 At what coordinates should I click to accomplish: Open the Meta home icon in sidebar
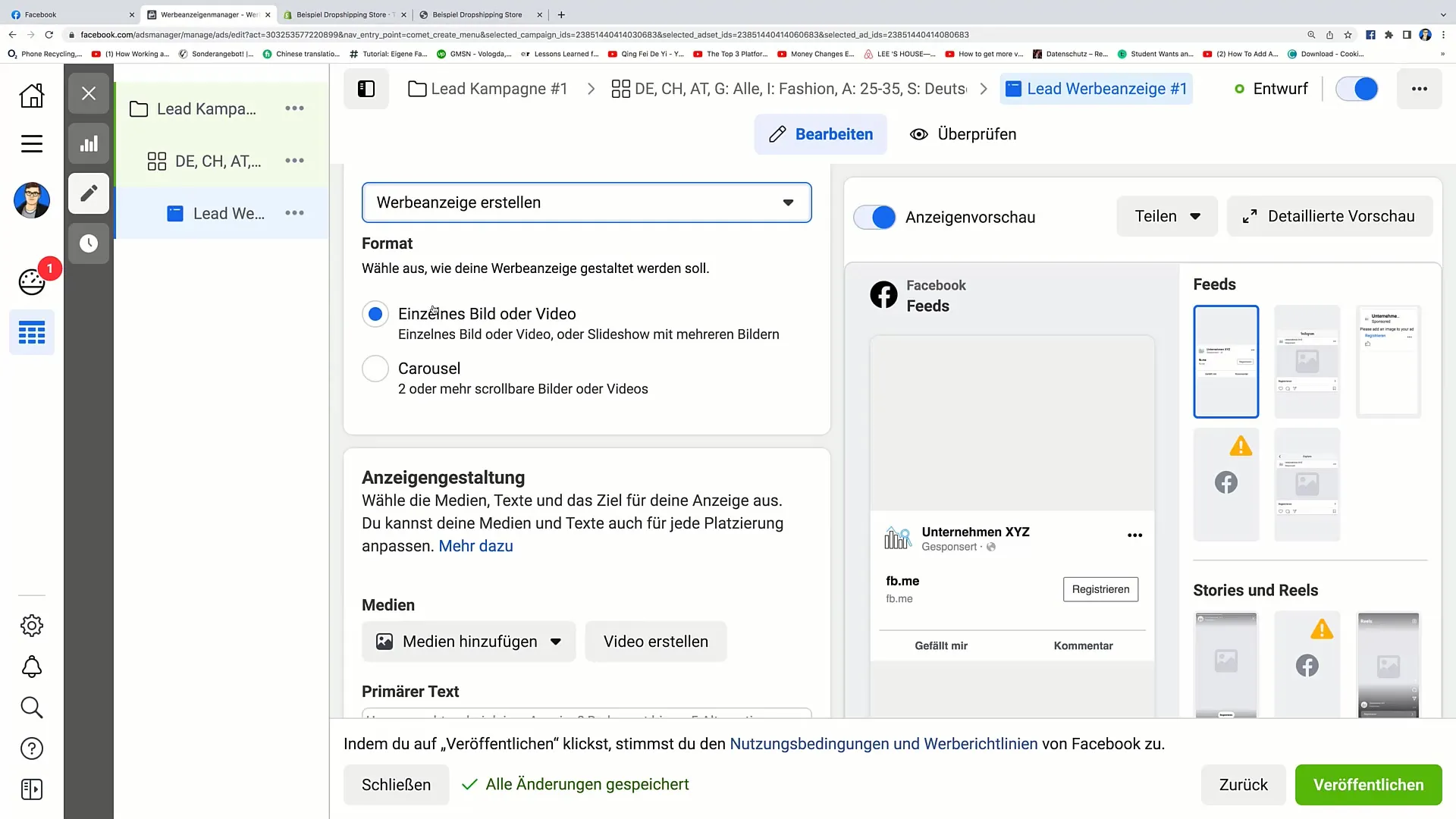(32, 95)
